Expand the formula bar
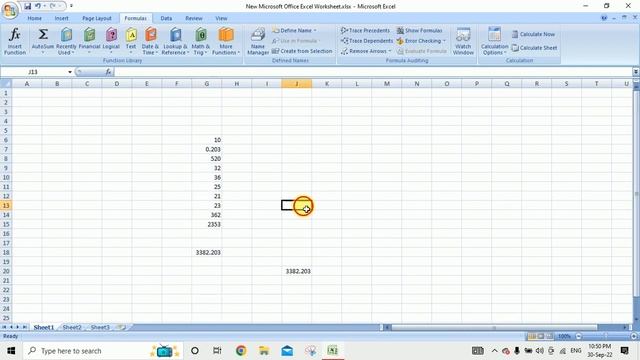Screen dimensions: 640x360 636,72
